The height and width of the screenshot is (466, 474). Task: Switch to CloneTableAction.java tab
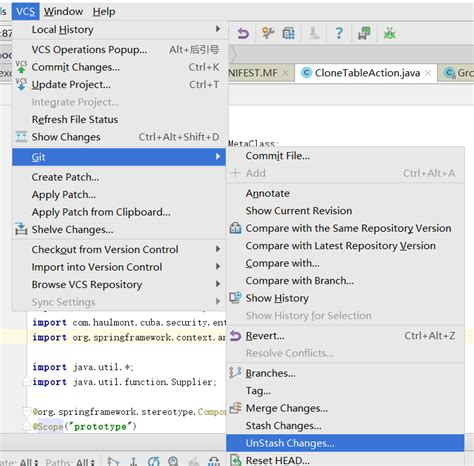coord(367,73)
